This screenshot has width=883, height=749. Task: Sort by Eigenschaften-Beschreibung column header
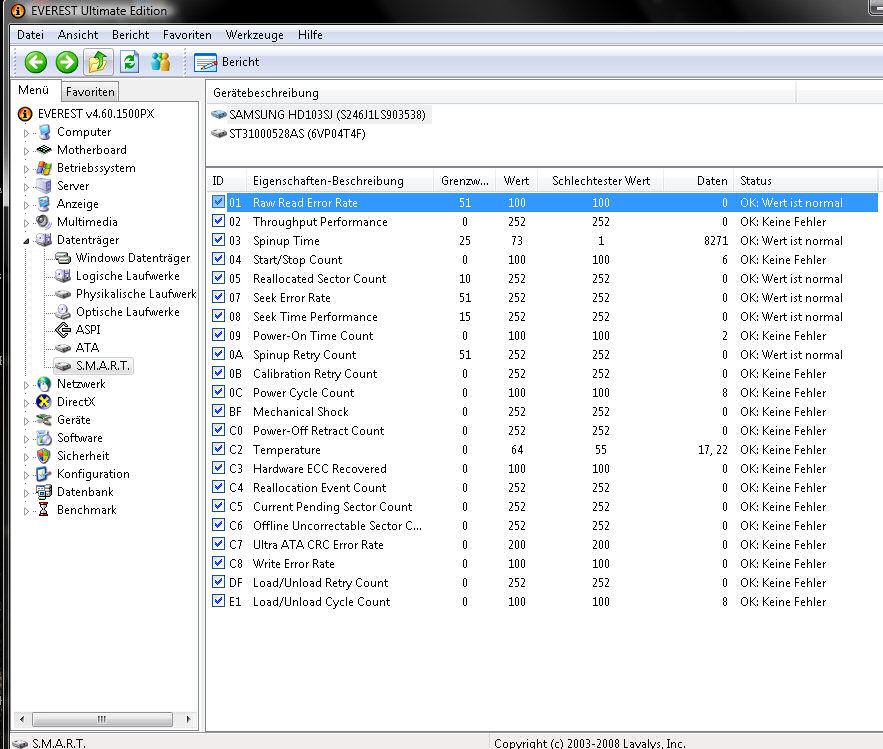click(340, 181)
